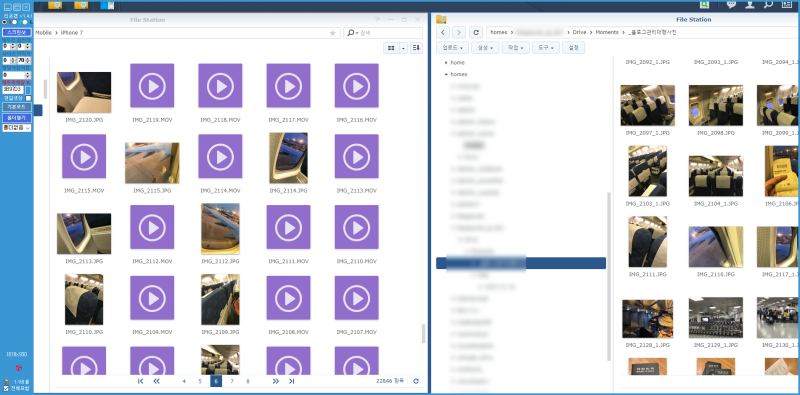The width and height of the screenshot is (800, 395).
Task: Open the 도구 dropdown menu
Action: [545, 47]
